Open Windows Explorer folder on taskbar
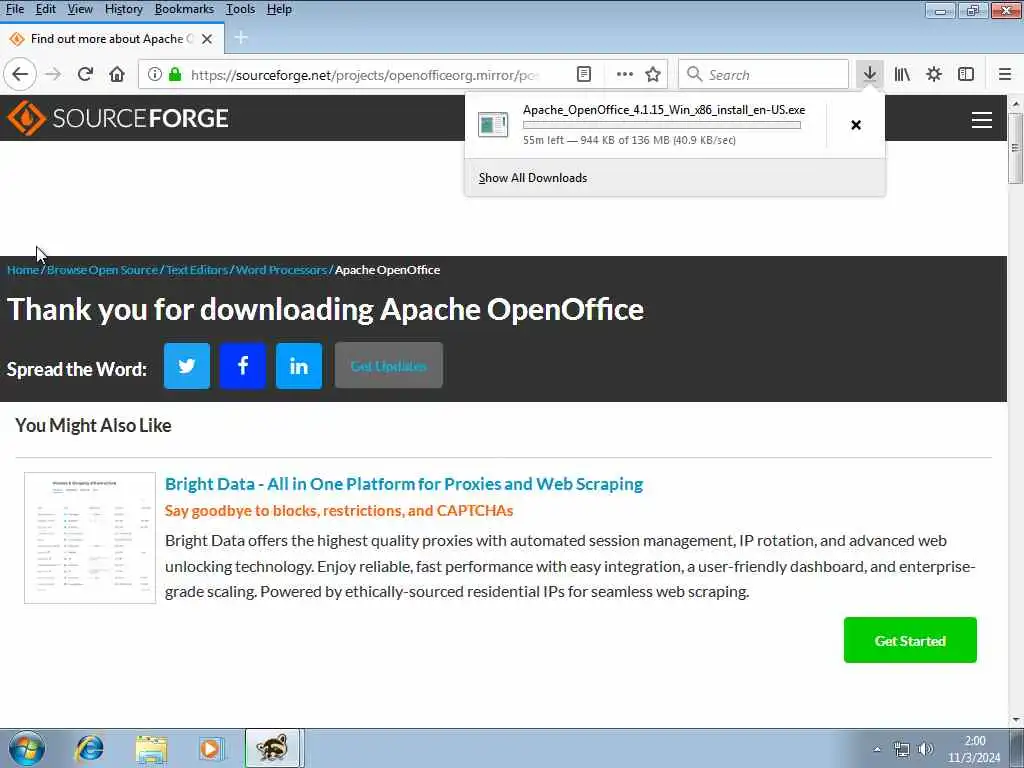The image size is (1024, 768). [x=151, y=748]
